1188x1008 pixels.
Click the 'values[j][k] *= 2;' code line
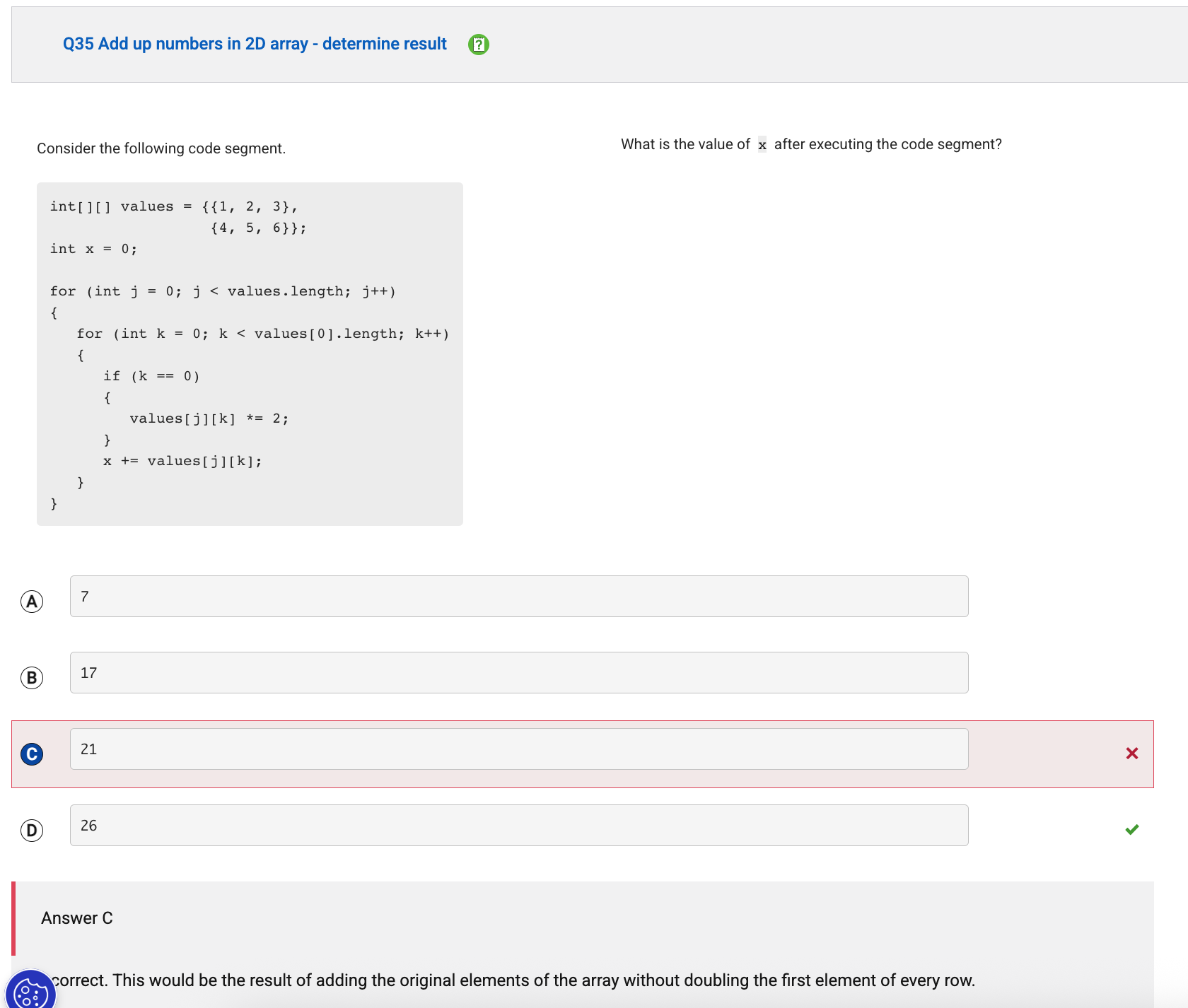pyautogui.click(x=209, y=418)
